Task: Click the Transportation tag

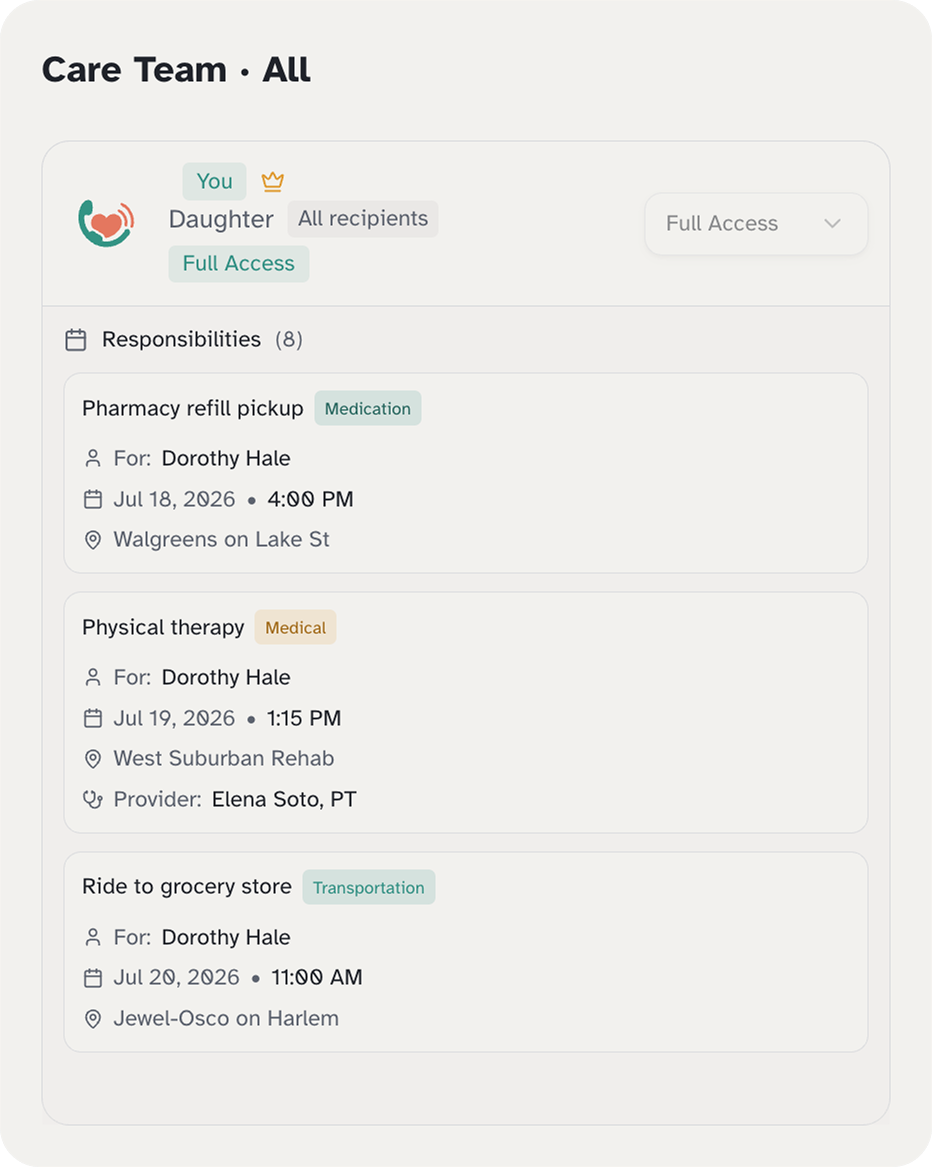Action: click(368, 887)
